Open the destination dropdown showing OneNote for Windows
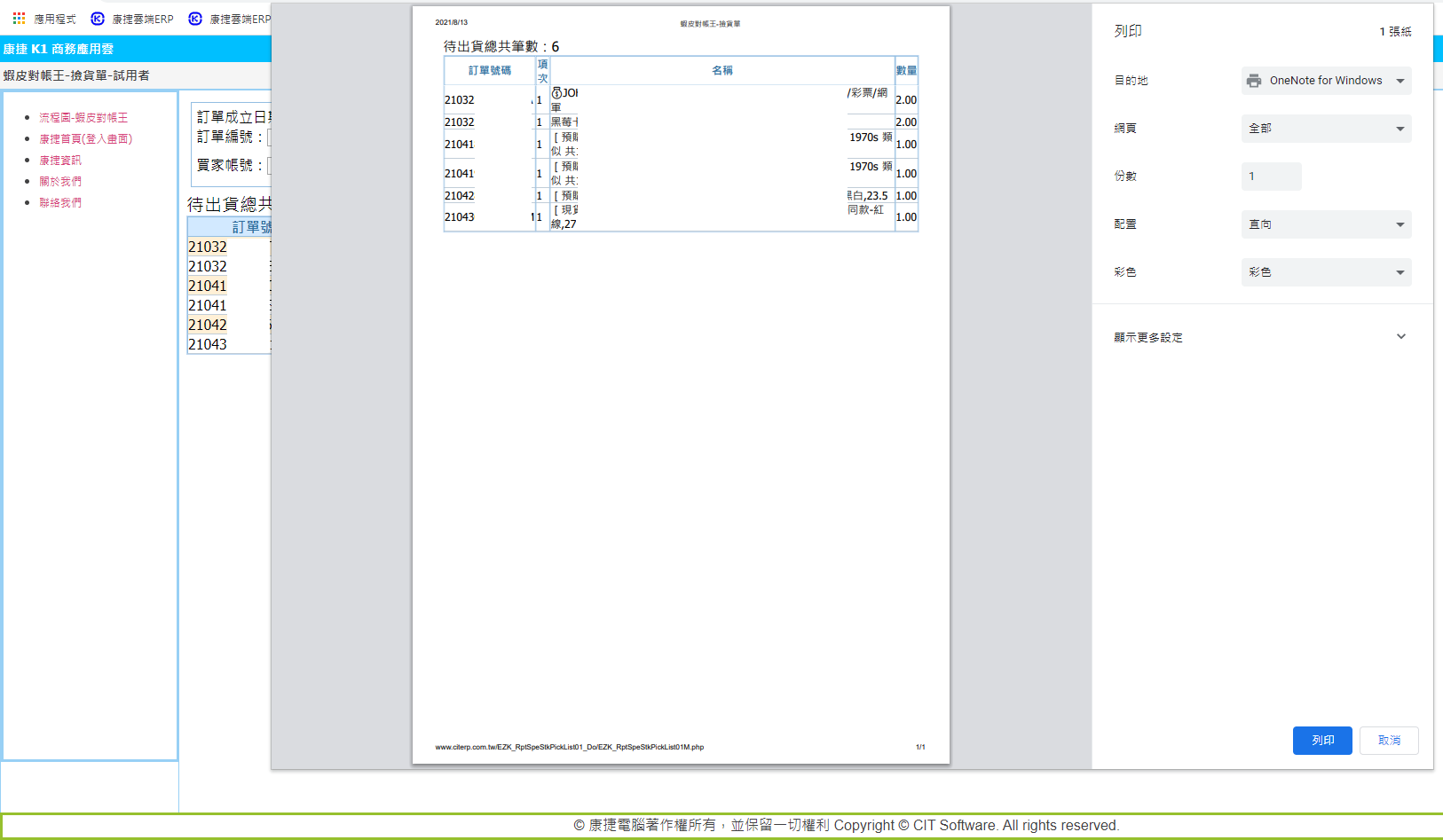 [1326, 81]
